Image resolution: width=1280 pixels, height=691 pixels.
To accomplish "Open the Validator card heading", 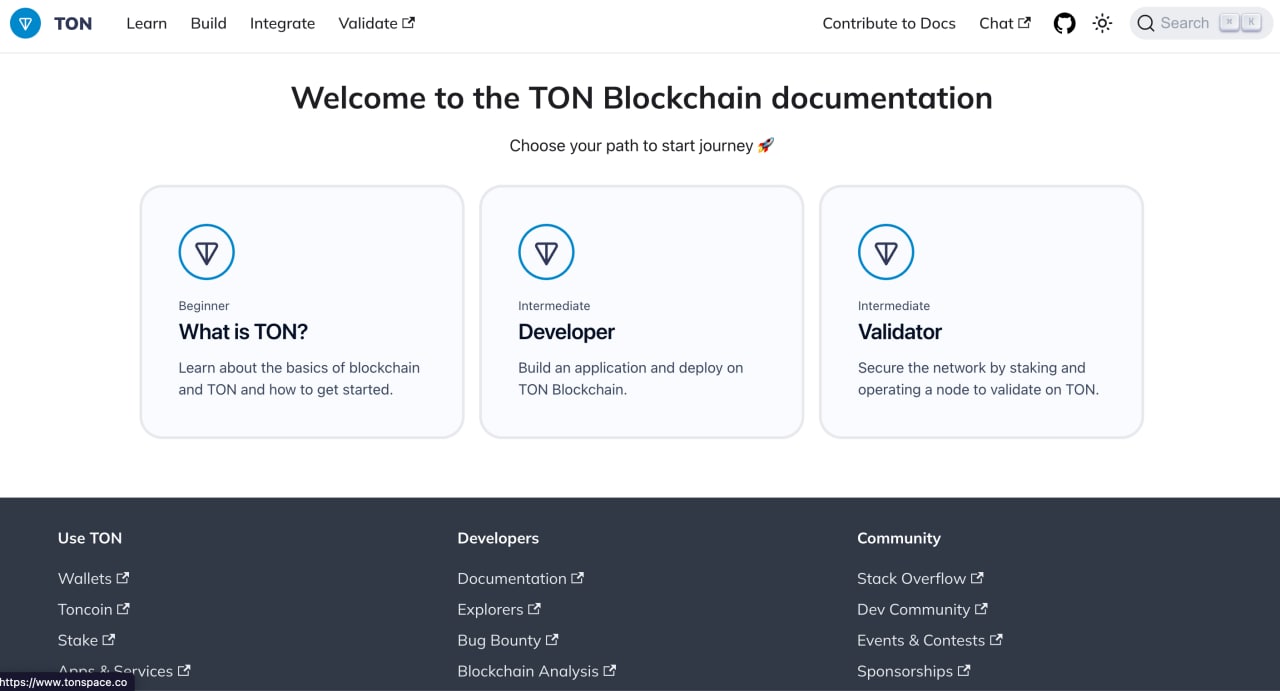I will [900, 332].
